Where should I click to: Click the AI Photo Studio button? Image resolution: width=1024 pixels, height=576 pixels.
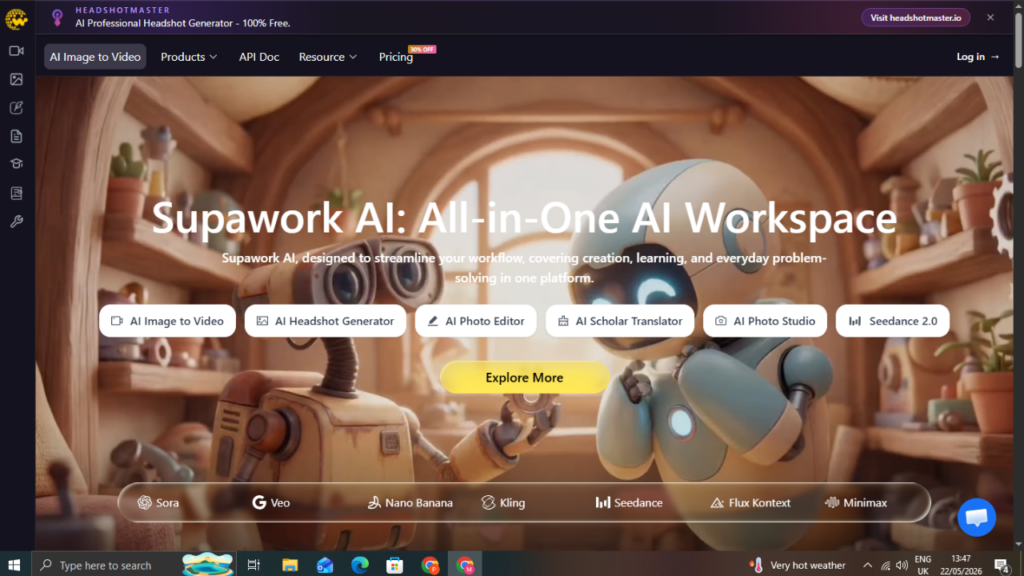765,321
